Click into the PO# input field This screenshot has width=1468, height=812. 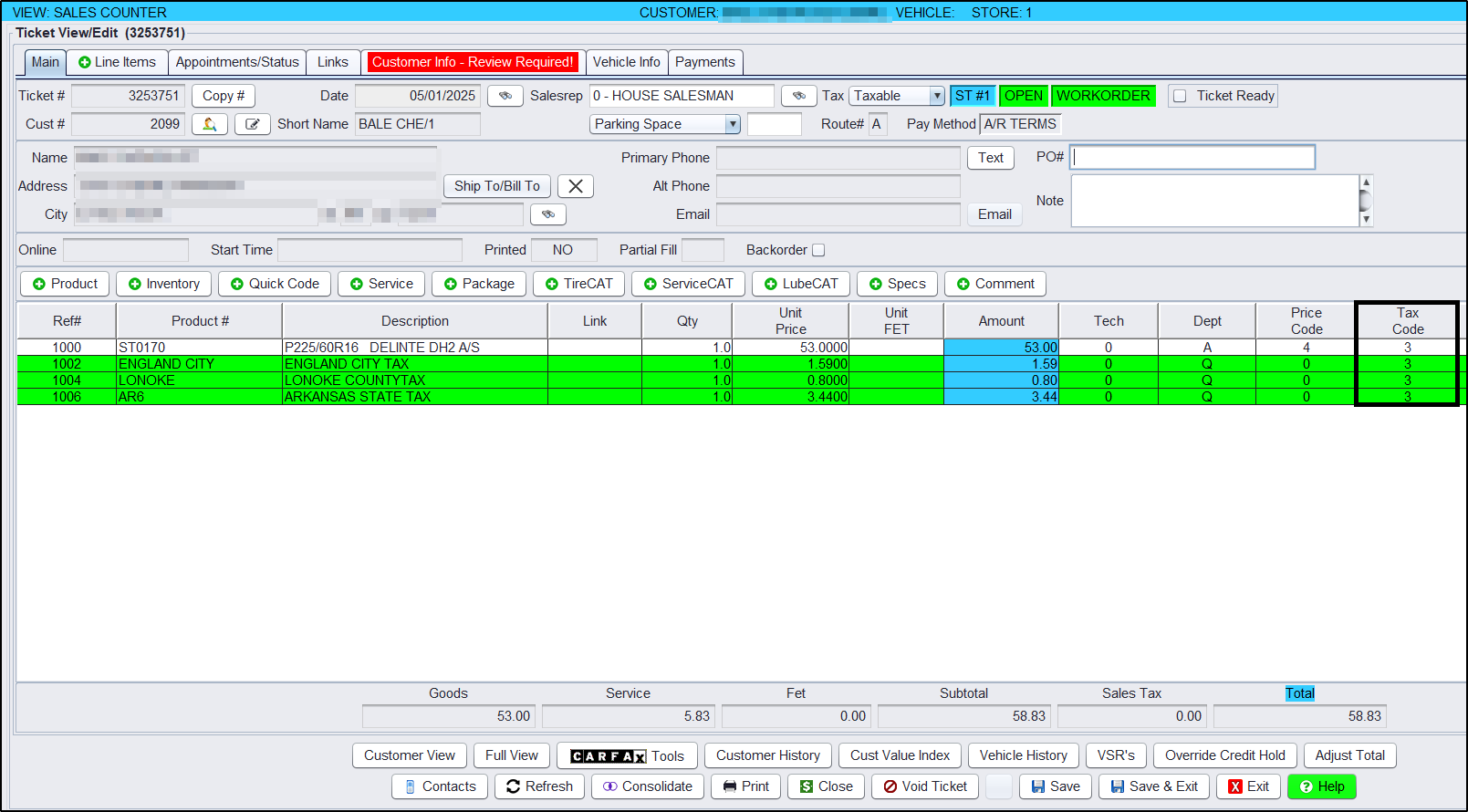[1192, 157]
